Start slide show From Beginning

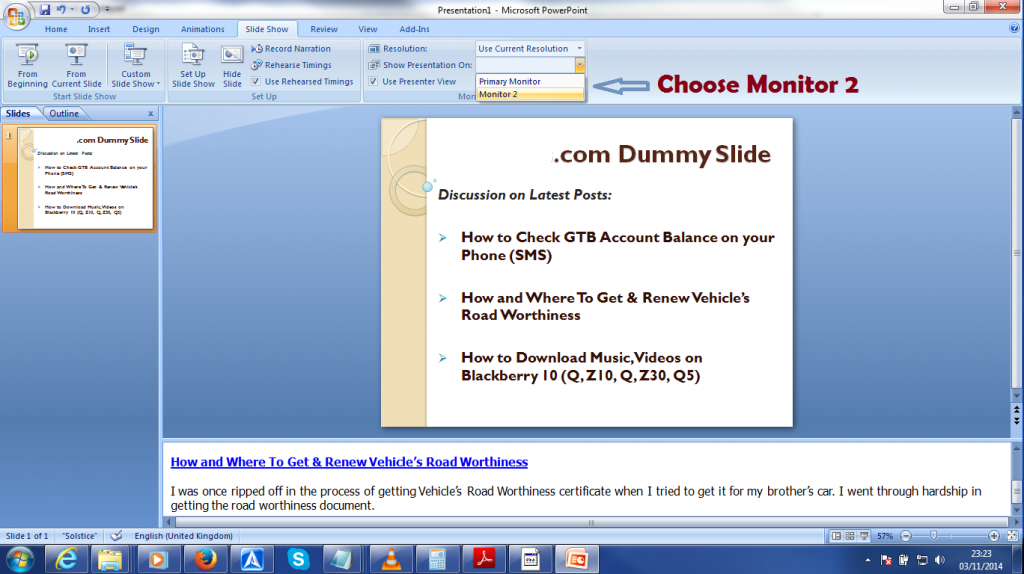pyautogui.click(x=27, y=65)
